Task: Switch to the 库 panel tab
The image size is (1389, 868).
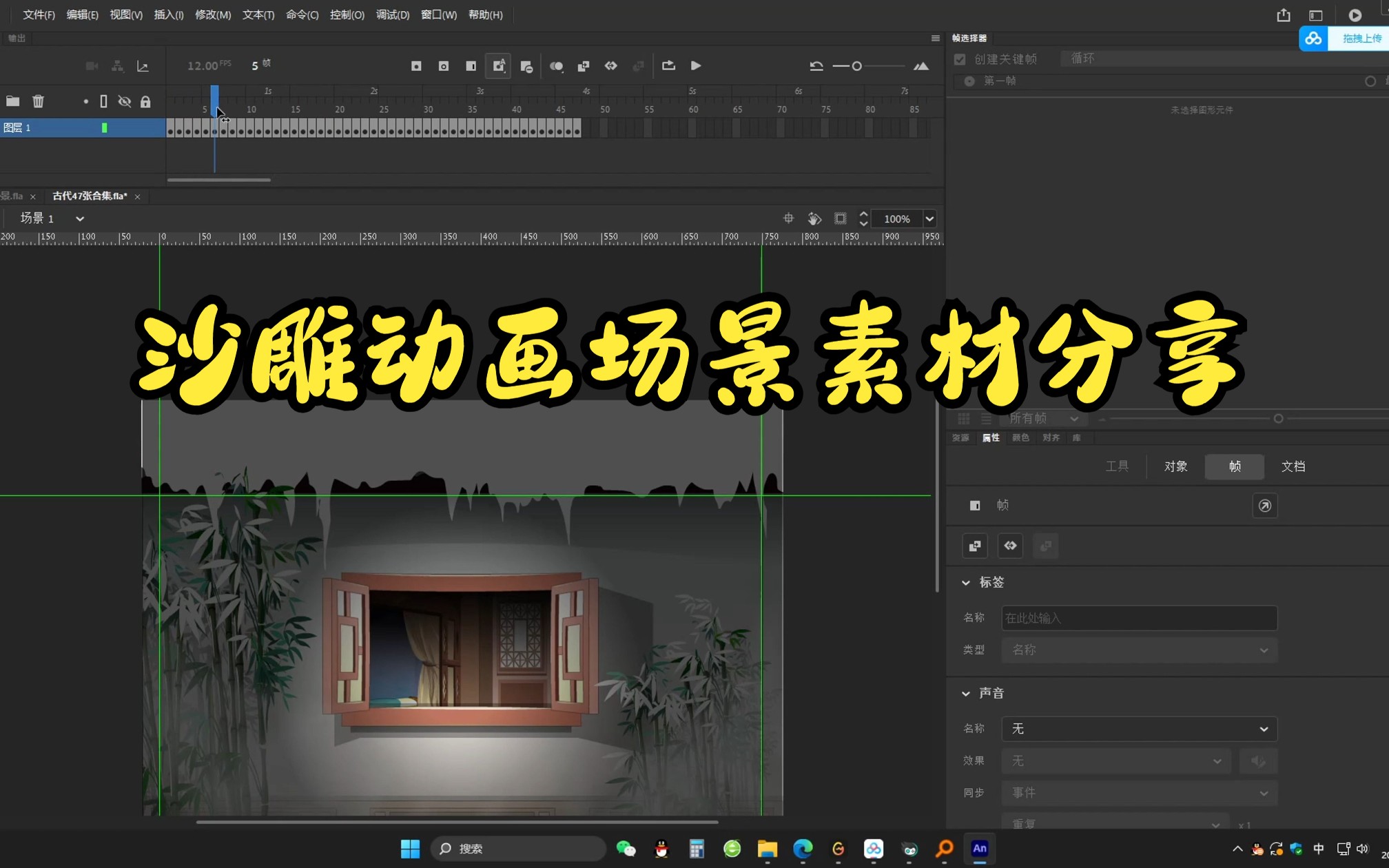Action: click(1076, 438)
